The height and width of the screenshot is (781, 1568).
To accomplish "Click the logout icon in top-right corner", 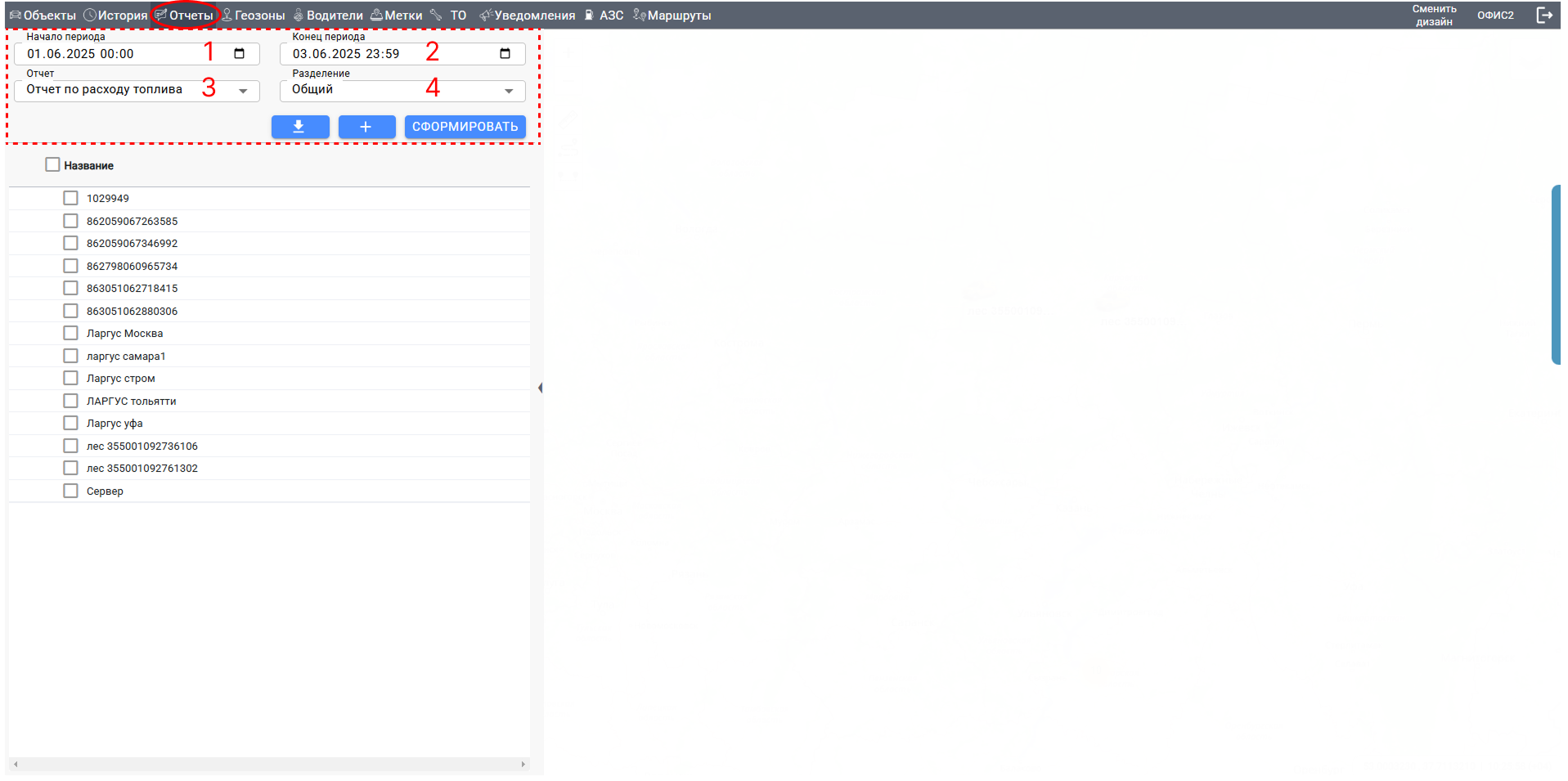I will (1543, 16).
